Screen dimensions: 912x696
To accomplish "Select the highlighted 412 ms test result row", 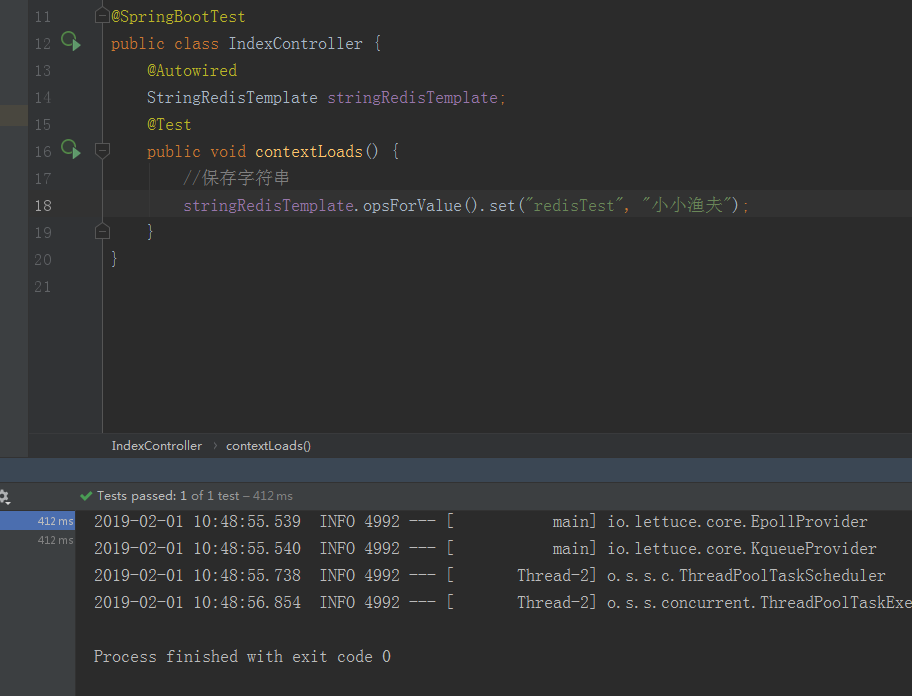I will pos(37,521).
